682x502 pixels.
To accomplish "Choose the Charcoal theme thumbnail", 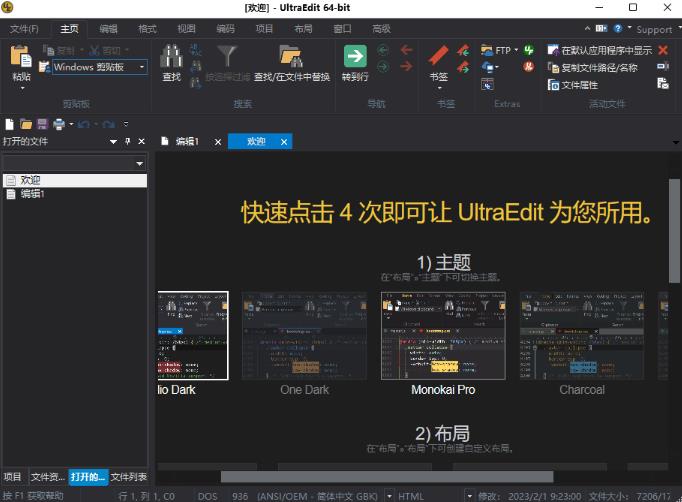I will (582, 336).
